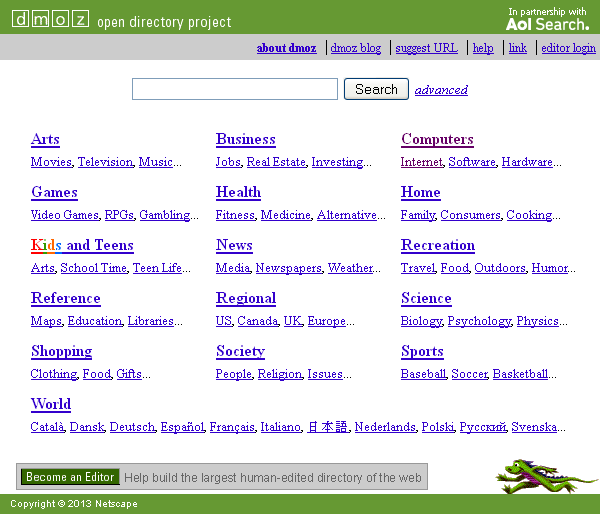Viewport: 600px width, 515px height.
Task: Click the green dragon mascot image
Action: point(546,476)
